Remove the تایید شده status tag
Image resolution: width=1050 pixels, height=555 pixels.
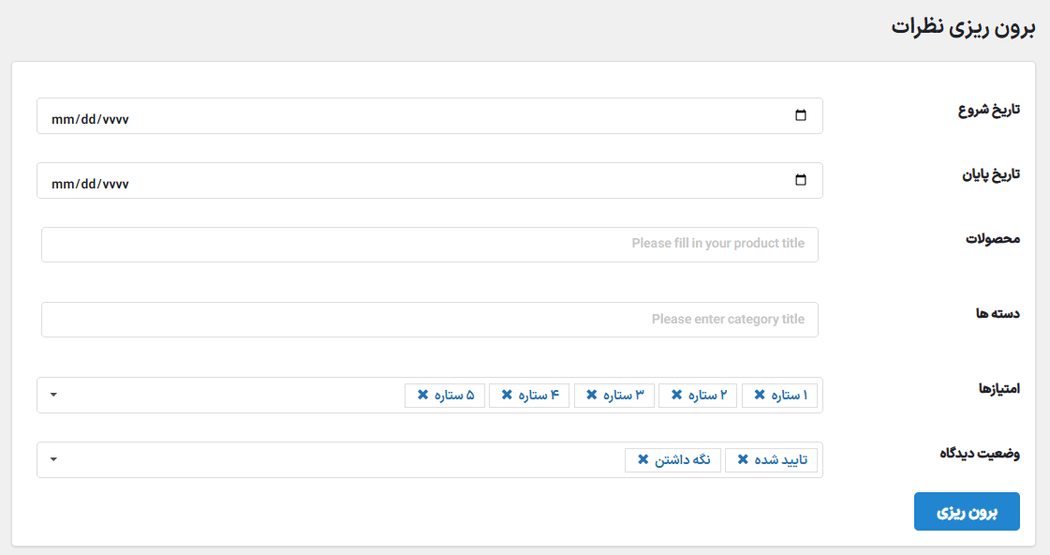(x=743, y=460)
